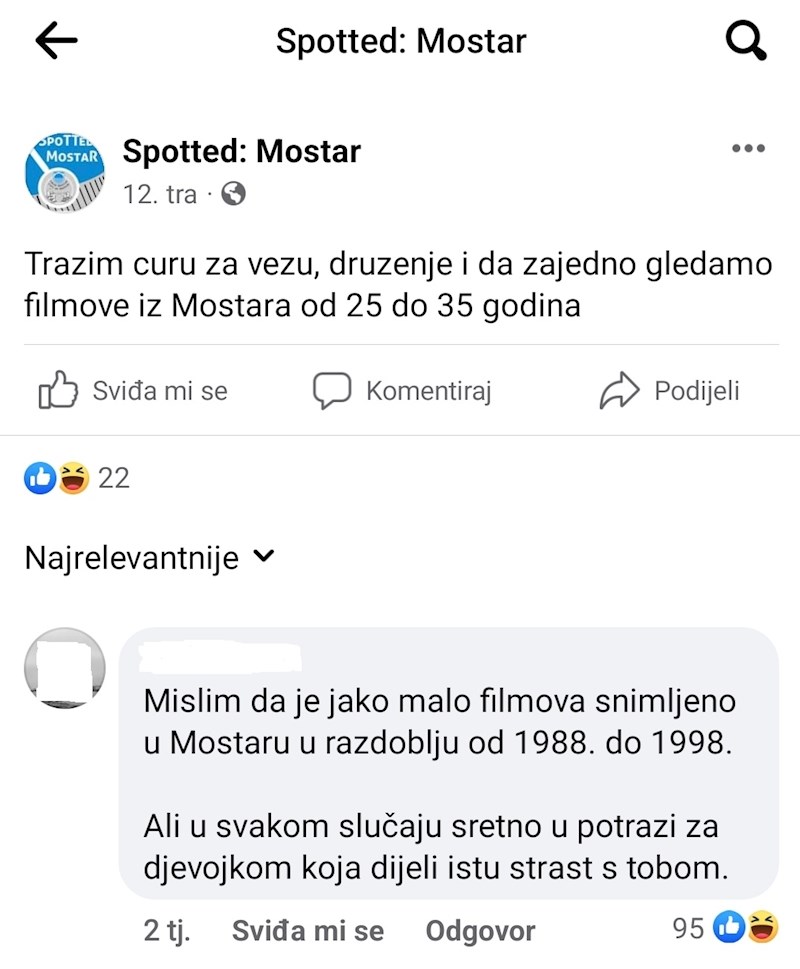This screenshot has height=969, width=800.
Task: Tap the globe public-visibility icon
Action: (232, 194)
